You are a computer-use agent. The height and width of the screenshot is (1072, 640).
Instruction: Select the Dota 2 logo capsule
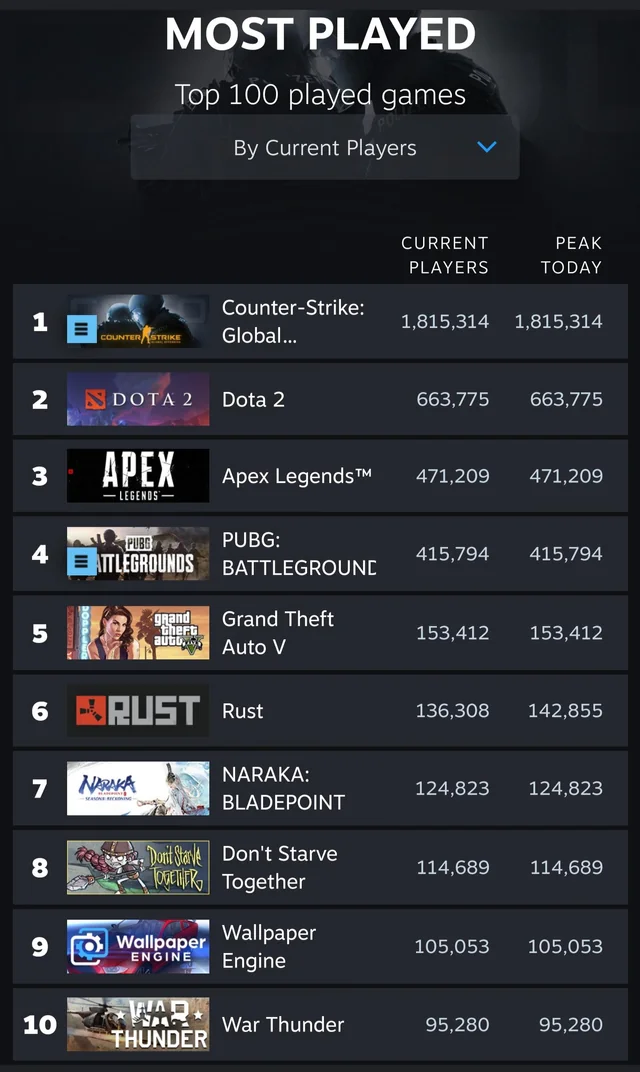(138, 399)
